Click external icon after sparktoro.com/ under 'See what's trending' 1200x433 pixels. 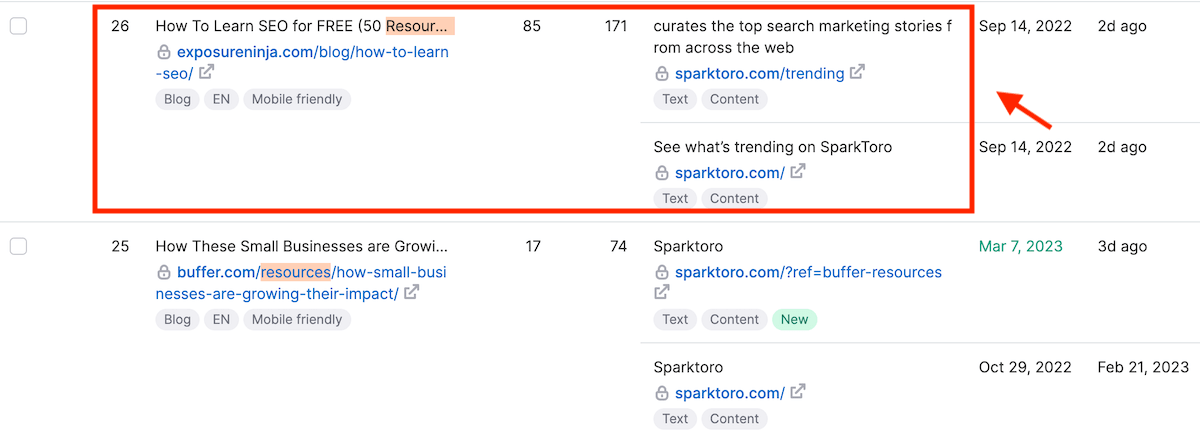(x=797, y=172)
